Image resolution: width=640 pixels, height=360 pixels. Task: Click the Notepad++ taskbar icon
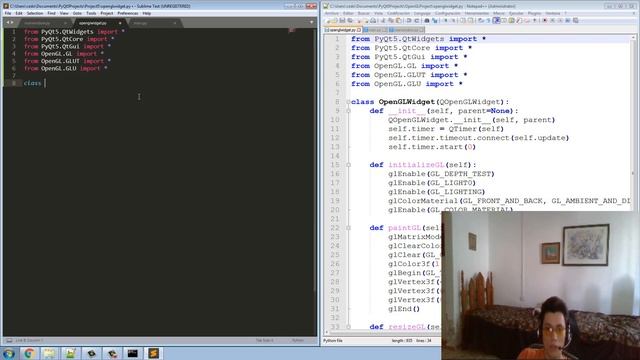click(70, 353)
